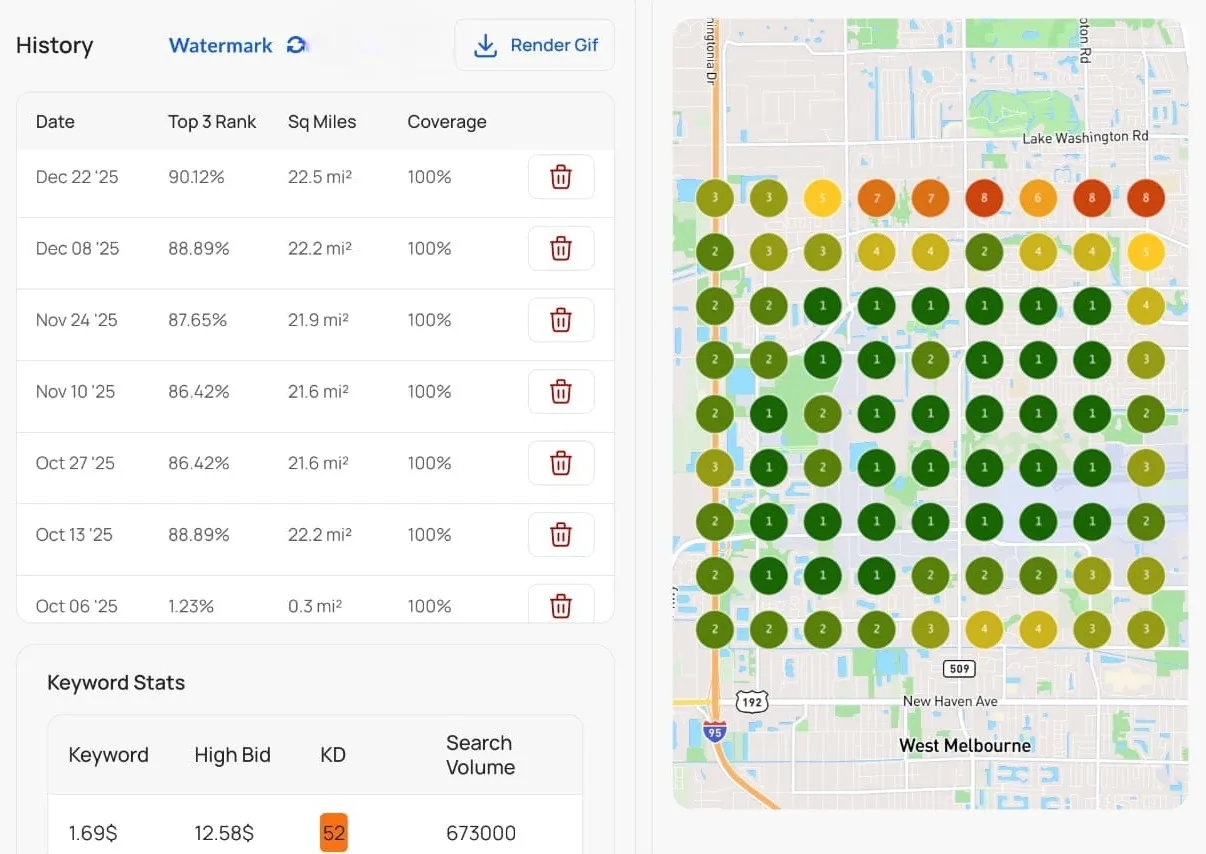Click trash icon for Oct 06 '25
The height and width of the screenshot is (854, 1206).
click(561, 604)
